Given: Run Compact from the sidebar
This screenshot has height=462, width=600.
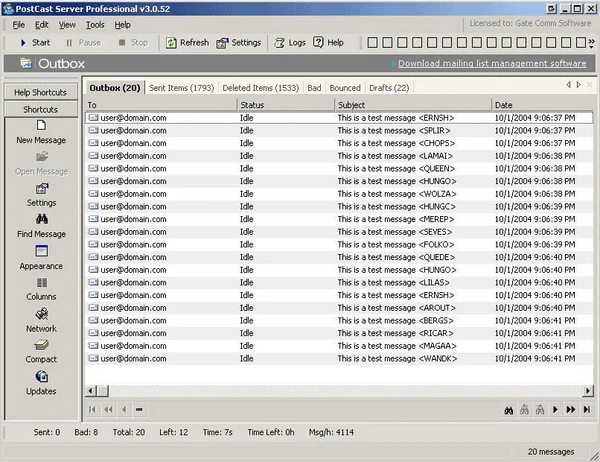Looking at the screenshot, I should pyautogui.click(x=41, y=352).
